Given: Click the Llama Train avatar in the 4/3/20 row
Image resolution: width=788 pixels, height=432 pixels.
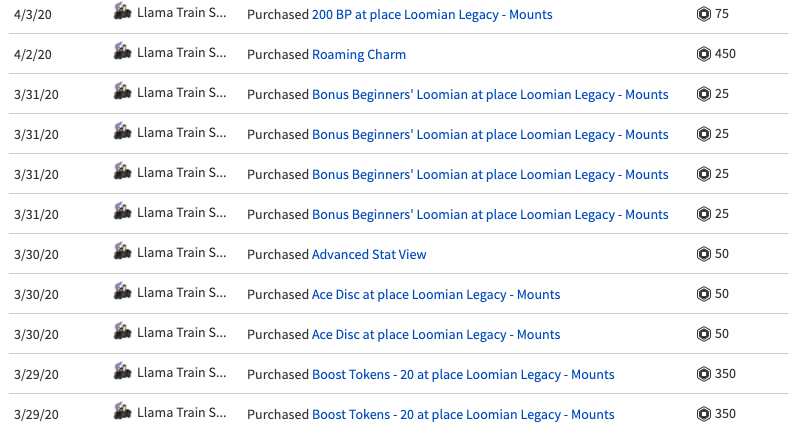Looking at the screenshot, I should click(x=123, y=12).
